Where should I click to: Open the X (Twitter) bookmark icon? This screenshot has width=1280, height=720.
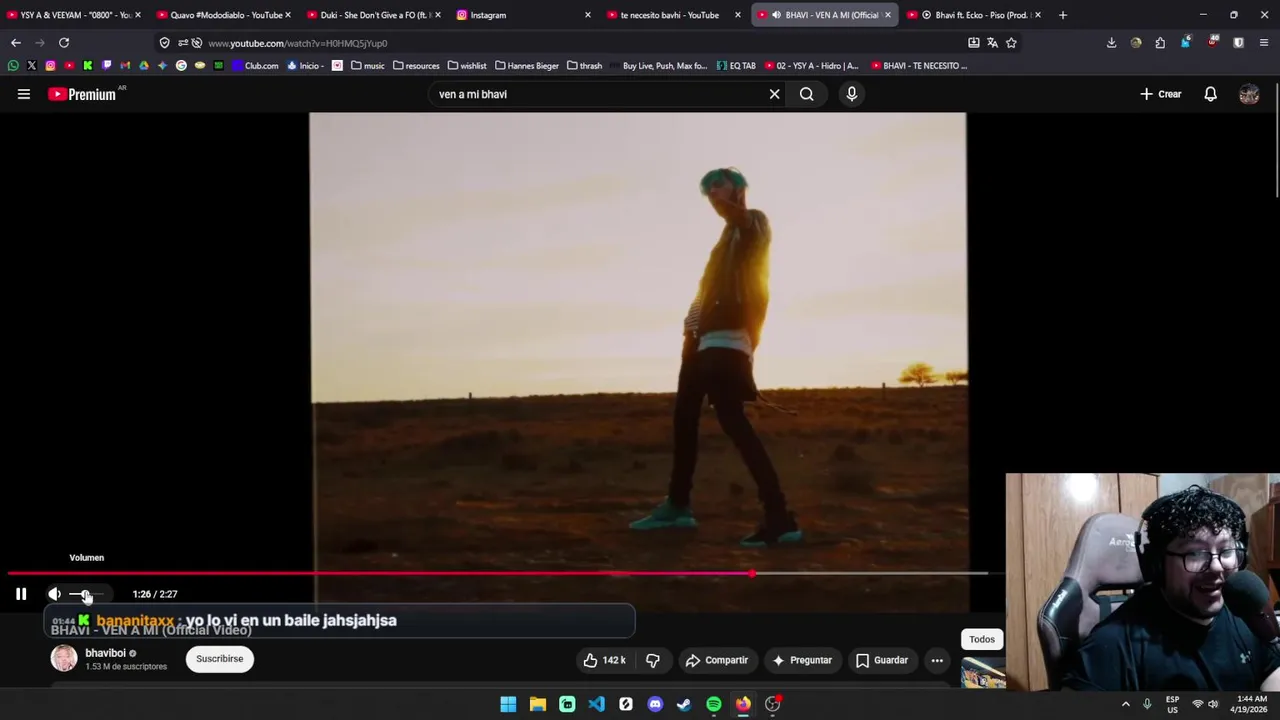[x=32, y=66]
